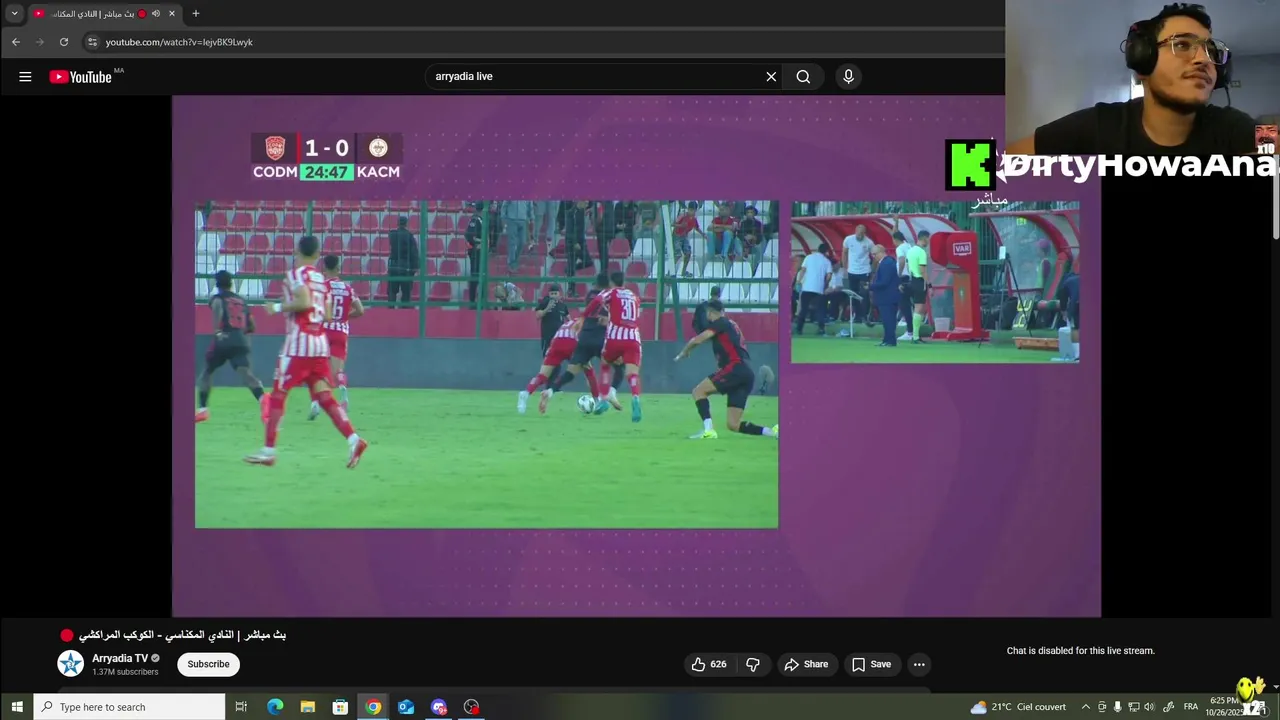1280x720 pixels.
Task: Open Microsoft Store from the taskbar
Action: pos(340,707)
